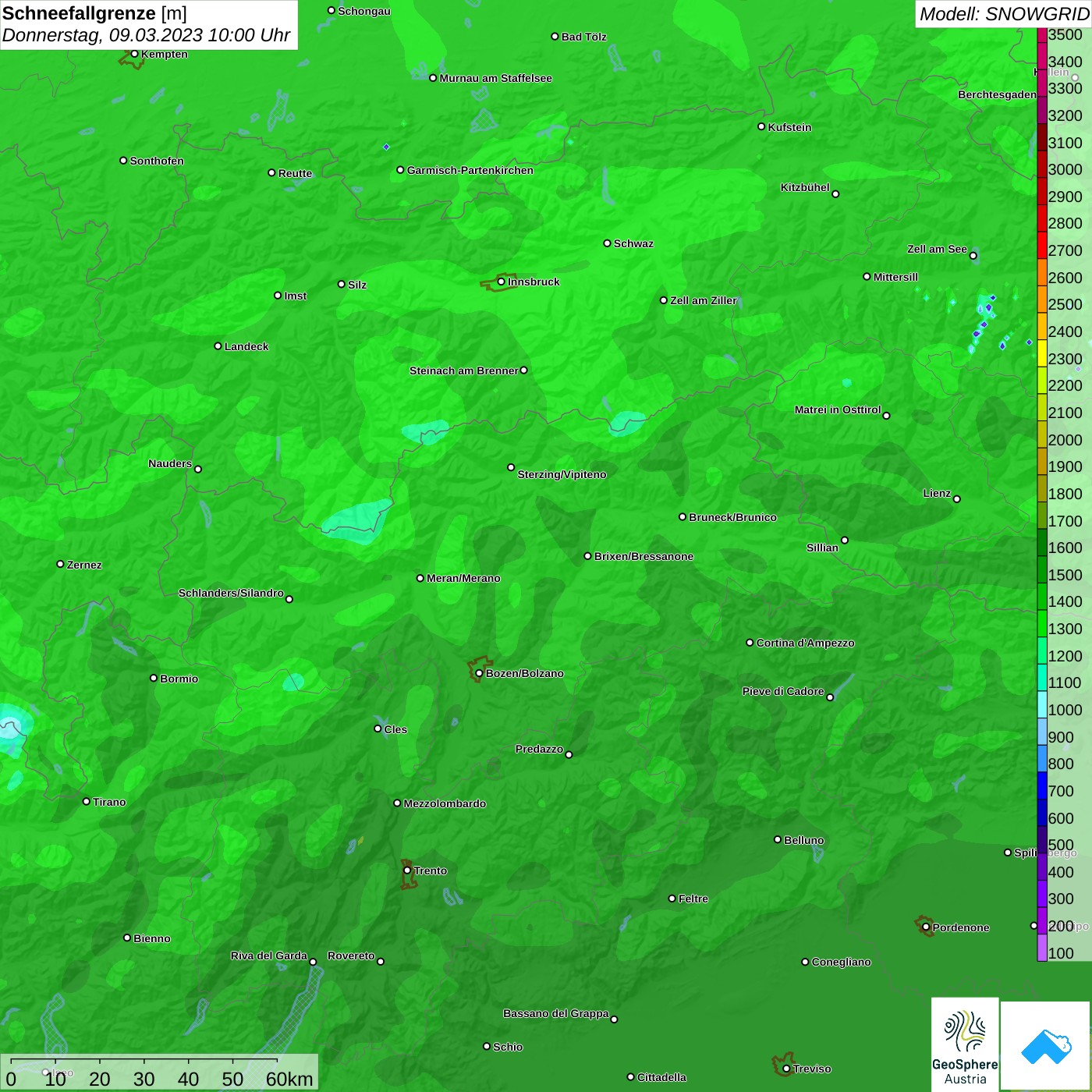Click the Riva del Garda label

pyautogui.click(x=269, y=955)
